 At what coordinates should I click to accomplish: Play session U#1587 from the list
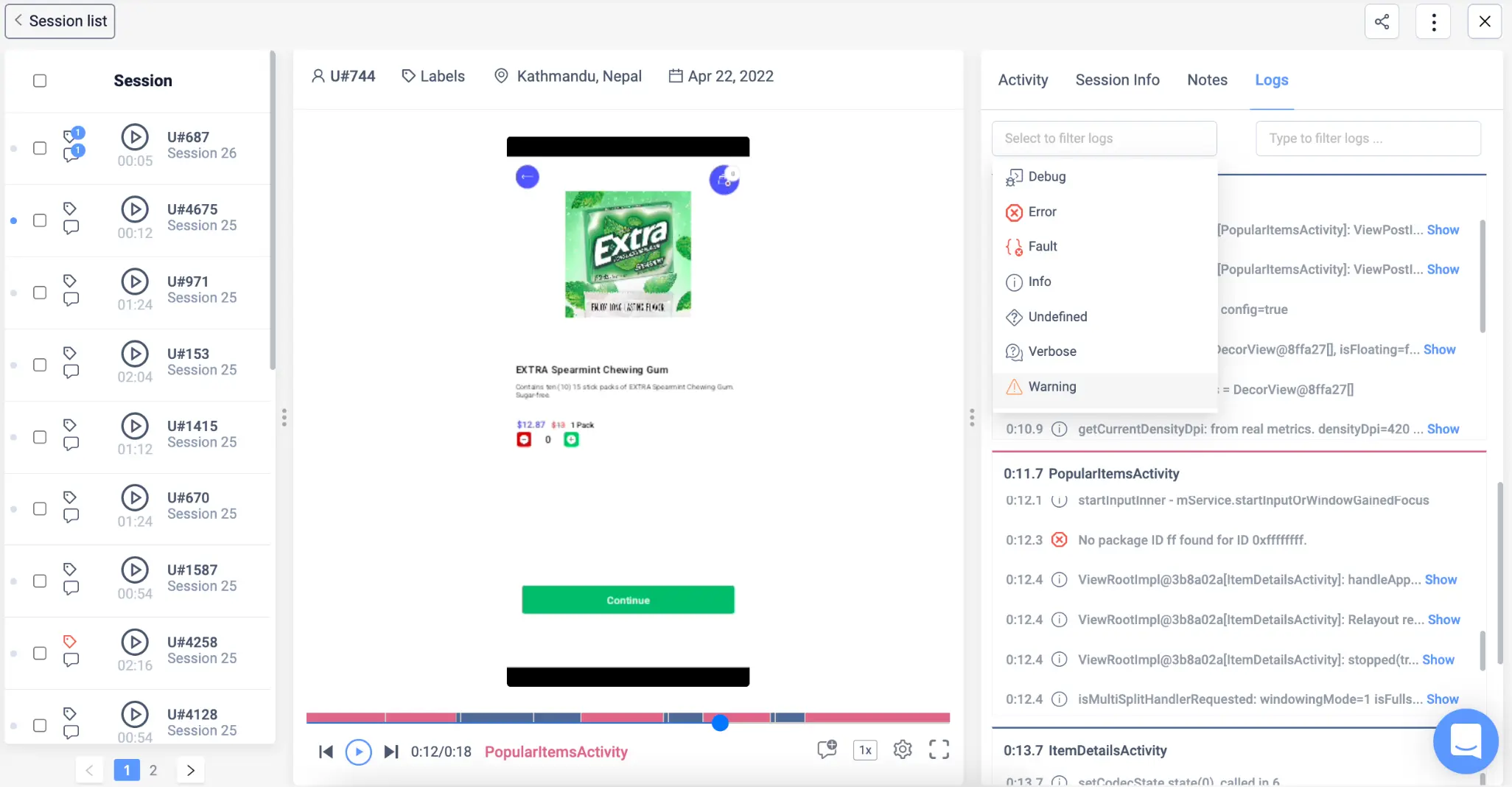pos(135,570)
